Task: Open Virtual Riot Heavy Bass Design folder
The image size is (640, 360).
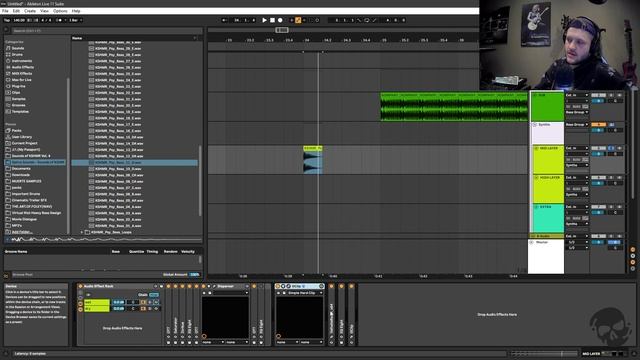Action: click(x=36, y=213)
